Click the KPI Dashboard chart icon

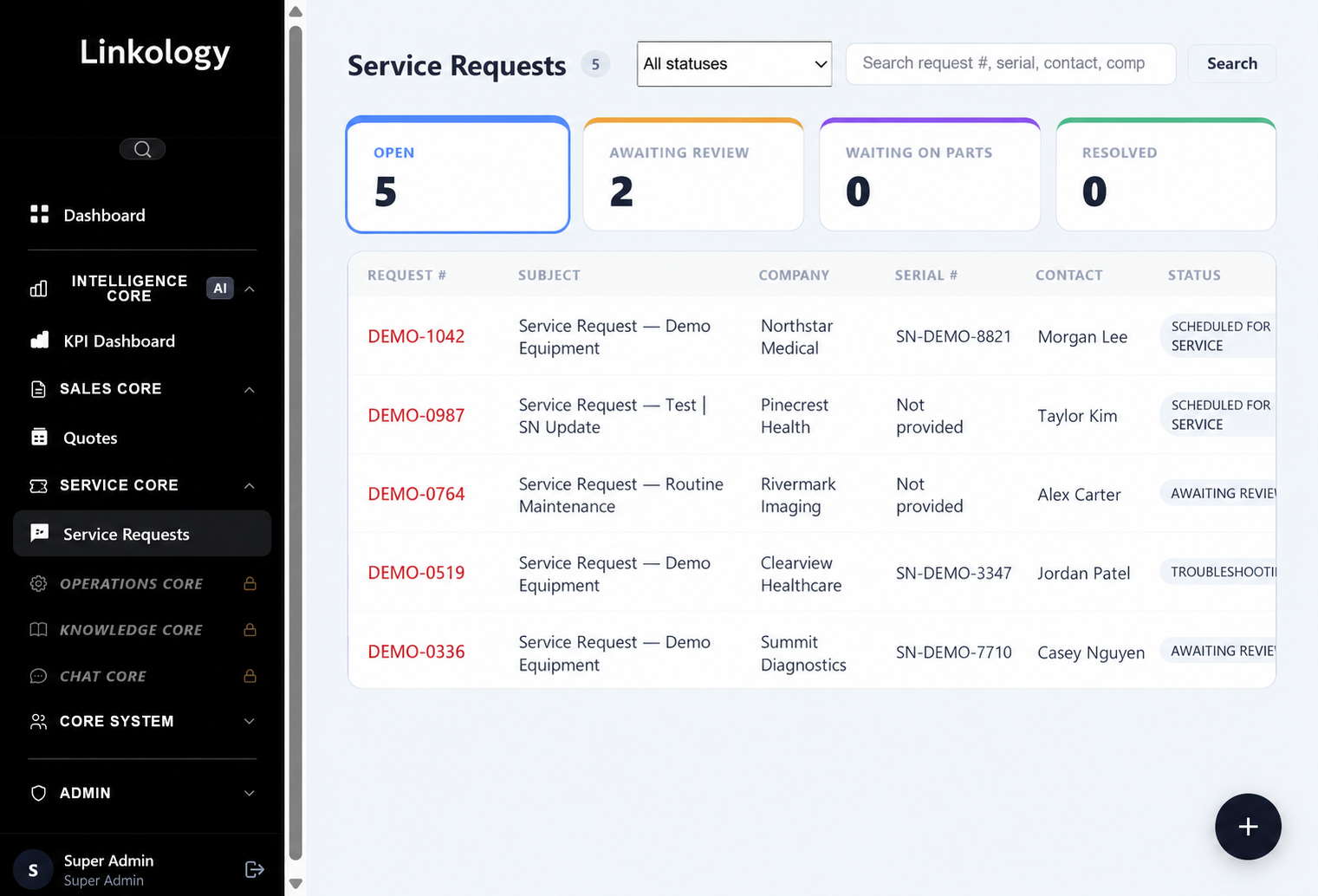[39, 340]
